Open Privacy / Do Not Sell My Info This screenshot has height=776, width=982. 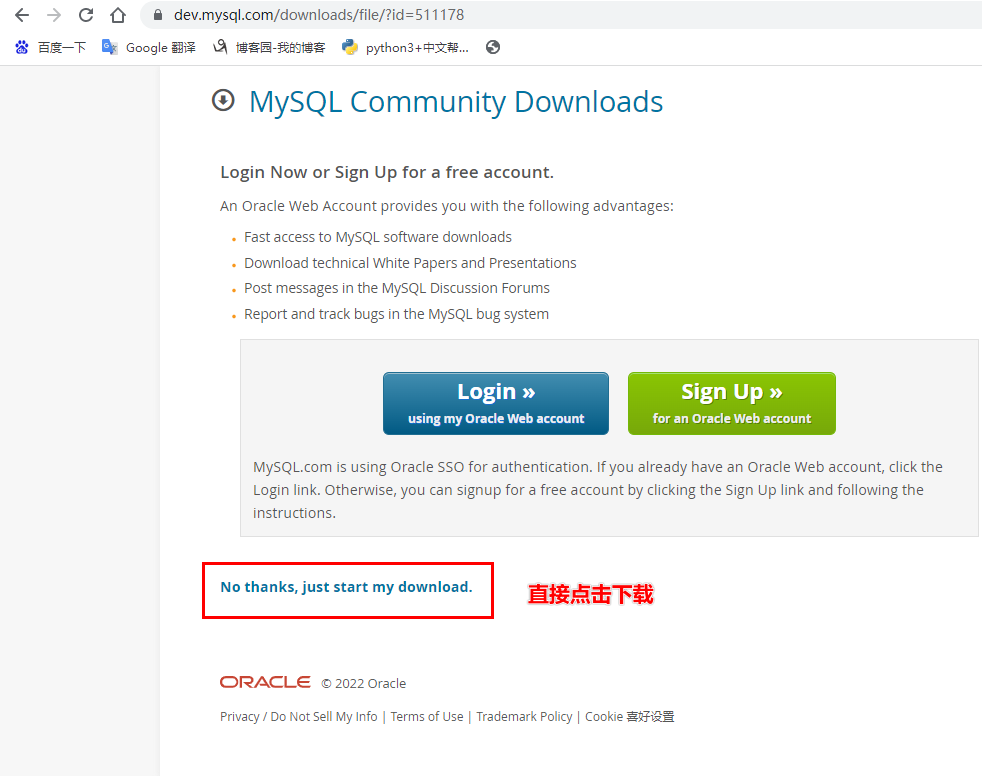tap(299, 717)
